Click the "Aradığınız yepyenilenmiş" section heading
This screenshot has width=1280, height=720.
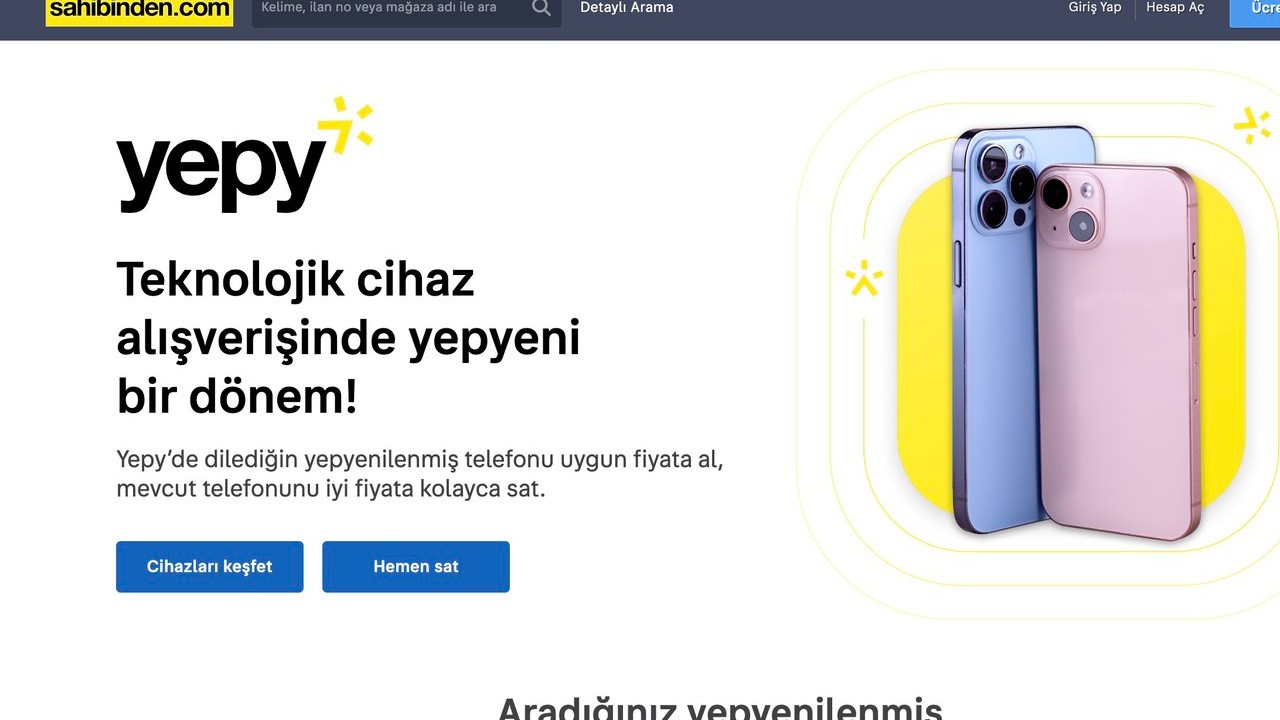pos(720,707)
